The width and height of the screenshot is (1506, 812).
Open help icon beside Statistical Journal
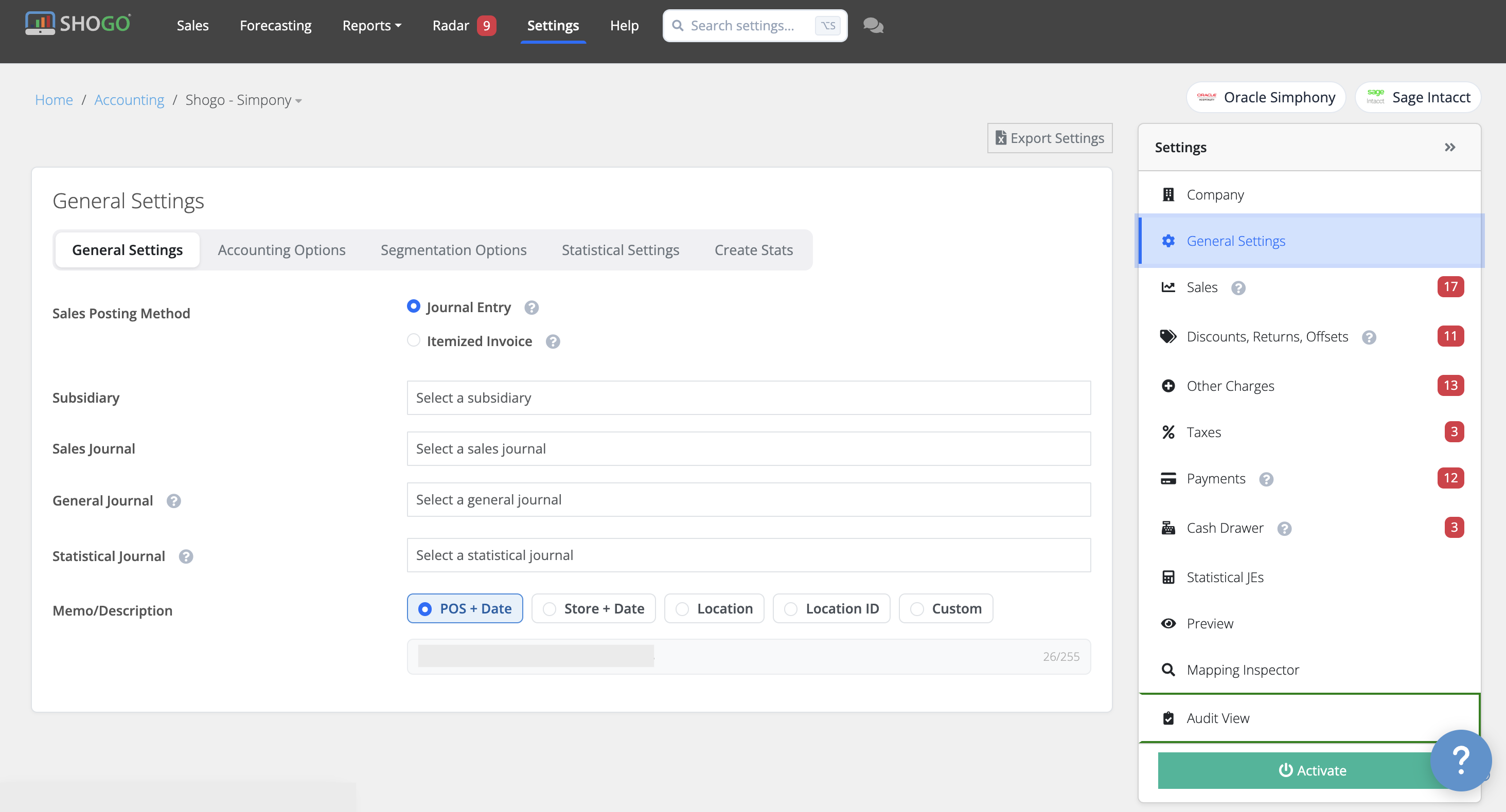[185, 556]
